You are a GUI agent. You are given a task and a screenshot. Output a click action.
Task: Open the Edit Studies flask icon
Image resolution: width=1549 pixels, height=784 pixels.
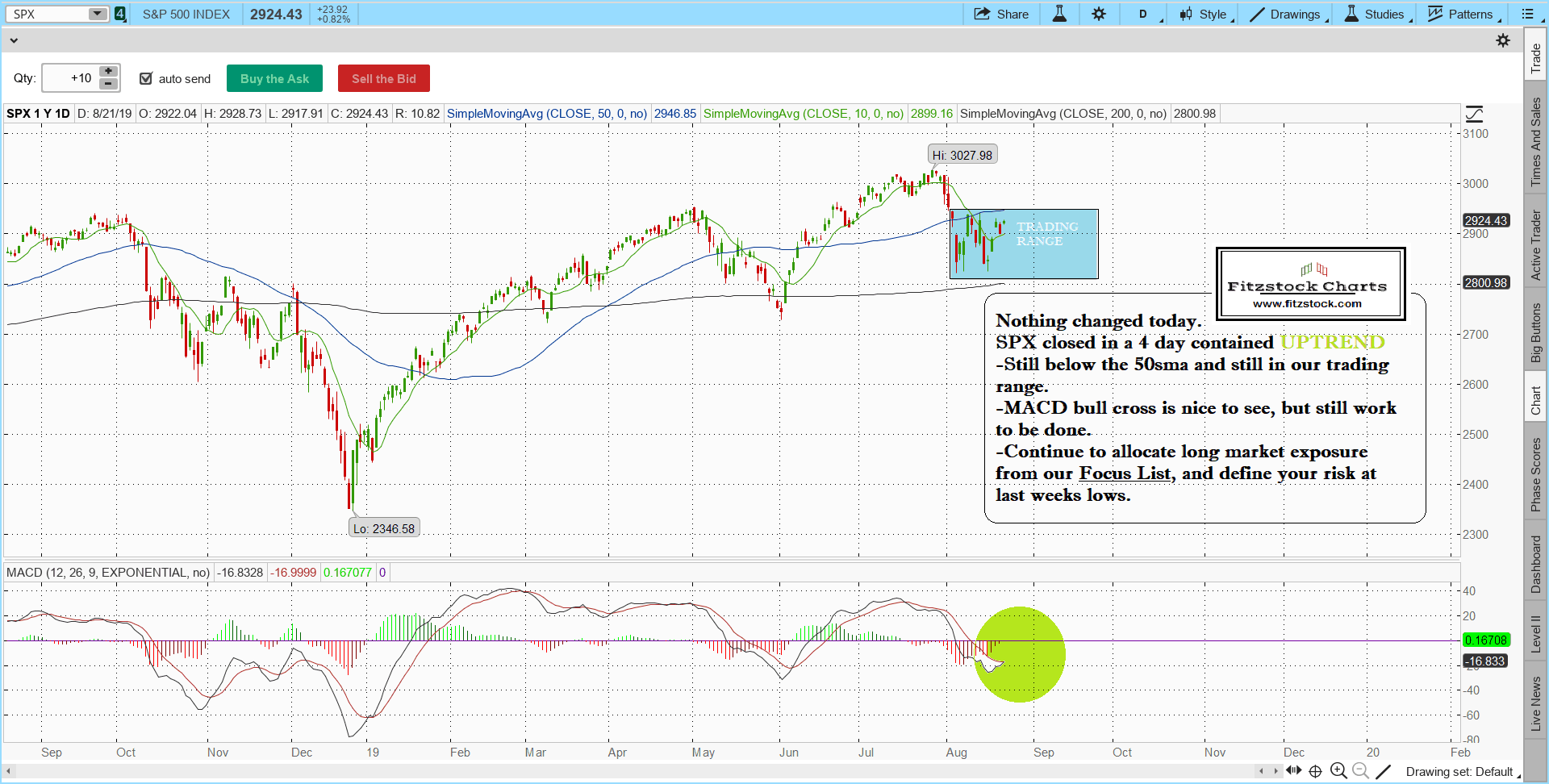click(x=1059, y=14)
